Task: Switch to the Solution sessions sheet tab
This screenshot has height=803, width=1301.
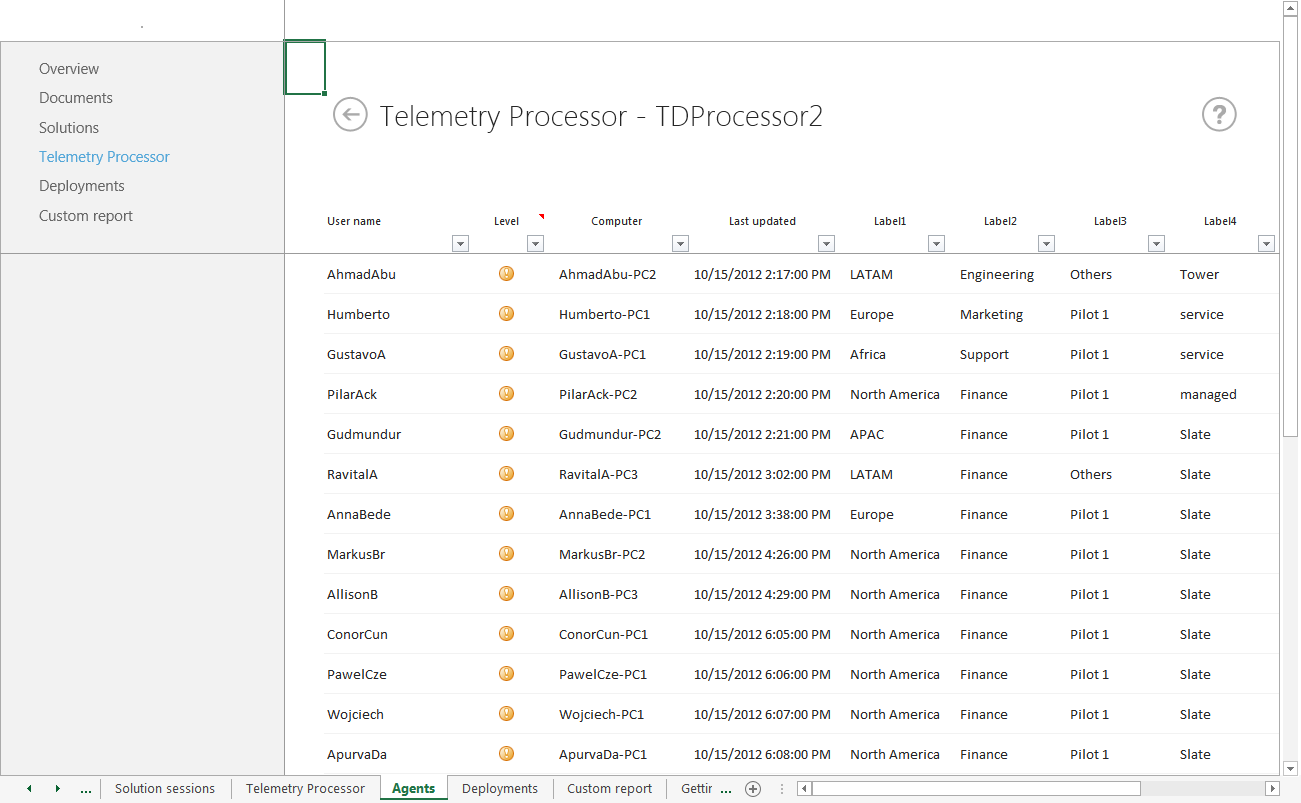Action: coord(165,788)
